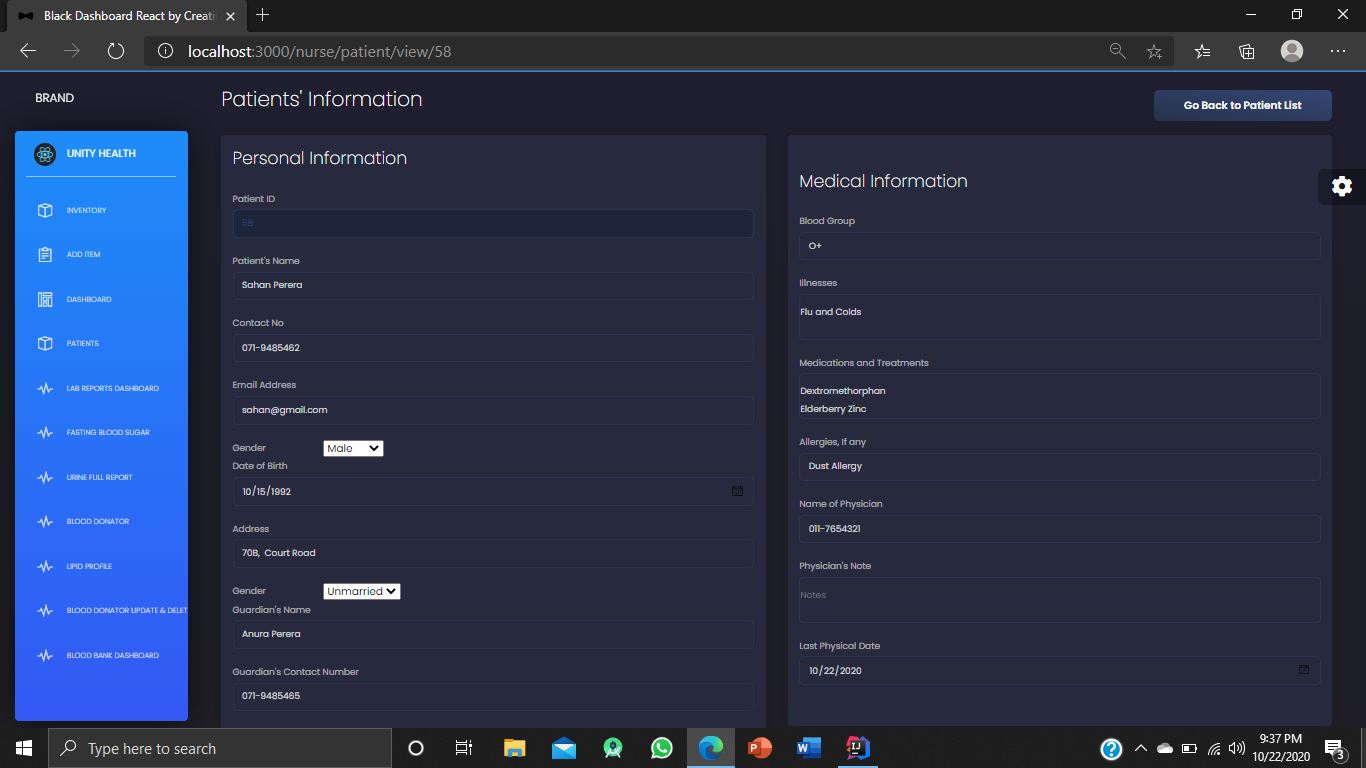The width and height of the screenshot is (1366, 768).
Task: Click Go Back to Patient List button
Action: [1242, 105]
